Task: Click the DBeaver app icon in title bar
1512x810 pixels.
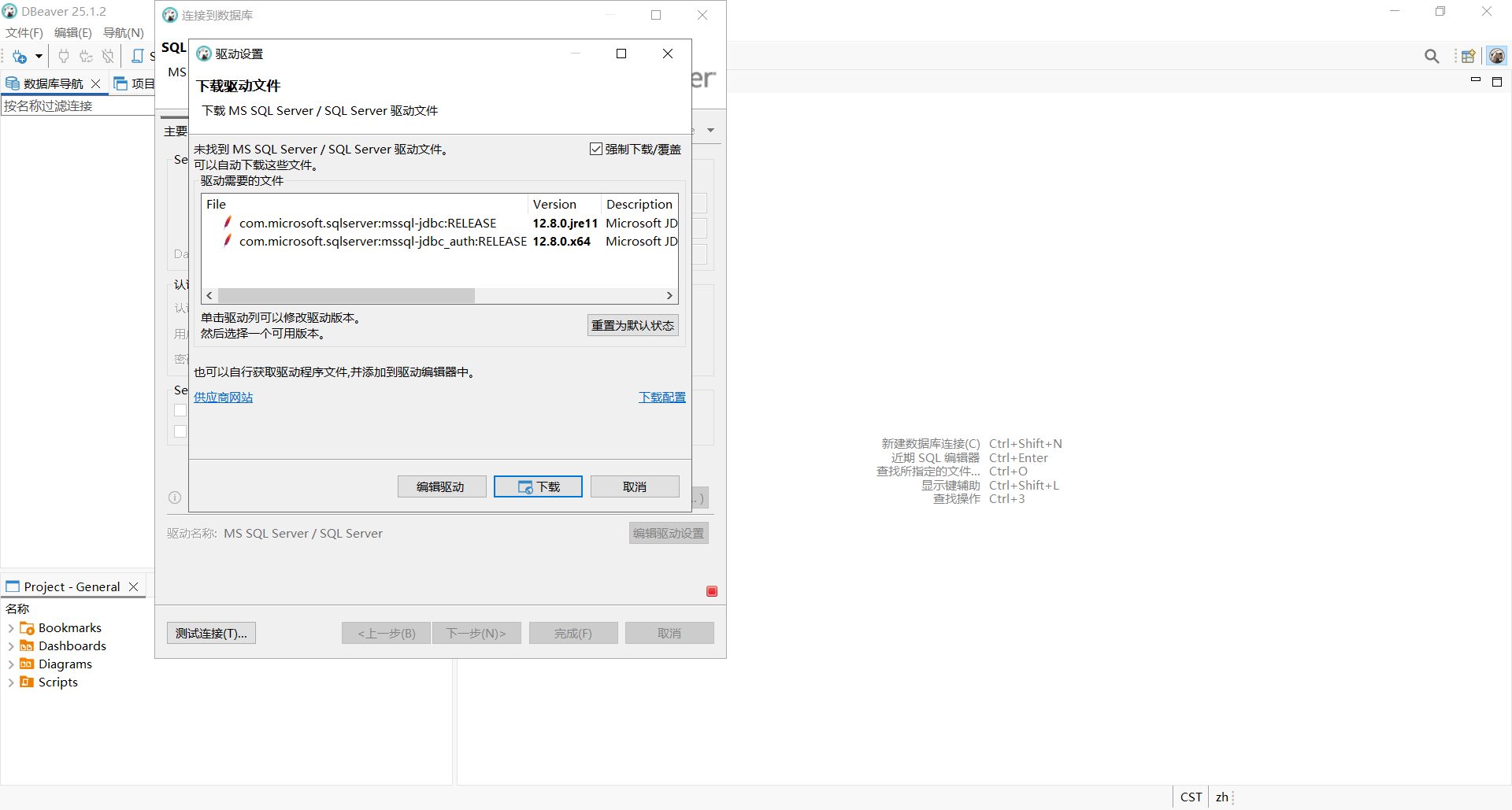Action: (x=9, y=11)
